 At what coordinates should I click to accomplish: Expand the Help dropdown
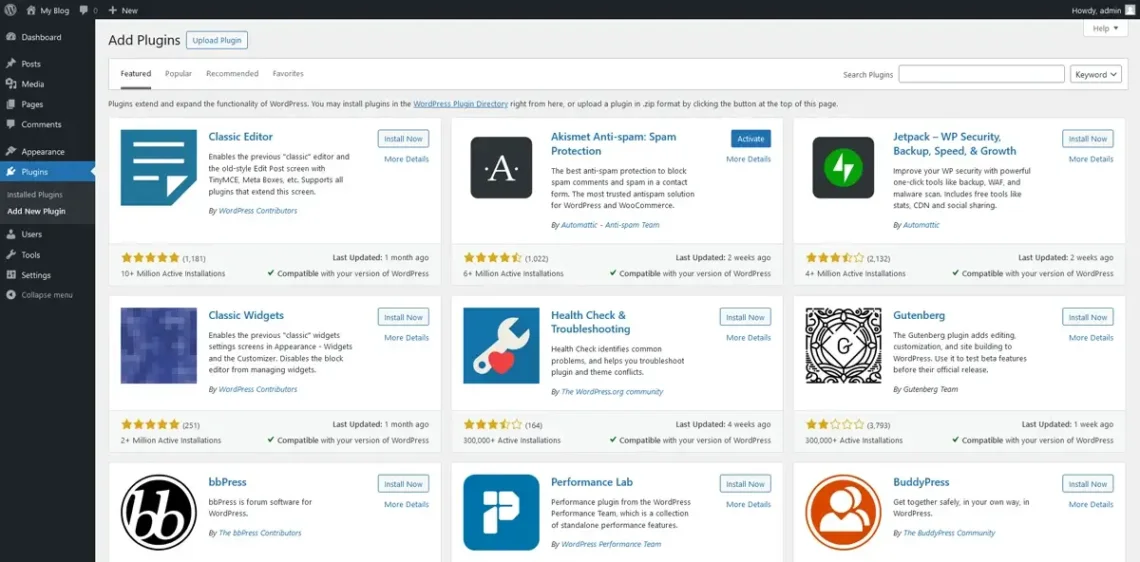(1105, 28)
